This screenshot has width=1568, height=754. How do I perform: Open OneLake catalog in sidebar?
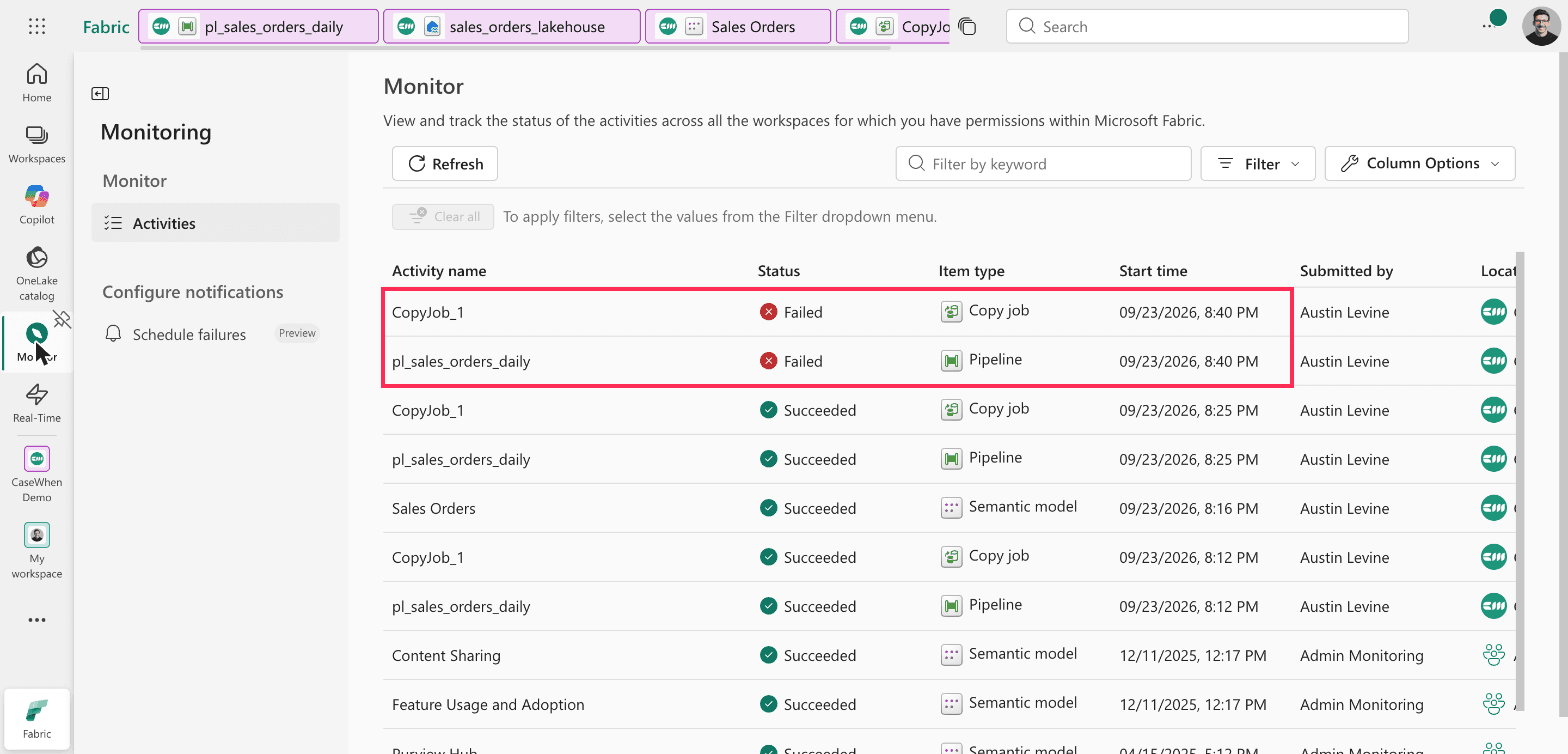pos(37,273)
